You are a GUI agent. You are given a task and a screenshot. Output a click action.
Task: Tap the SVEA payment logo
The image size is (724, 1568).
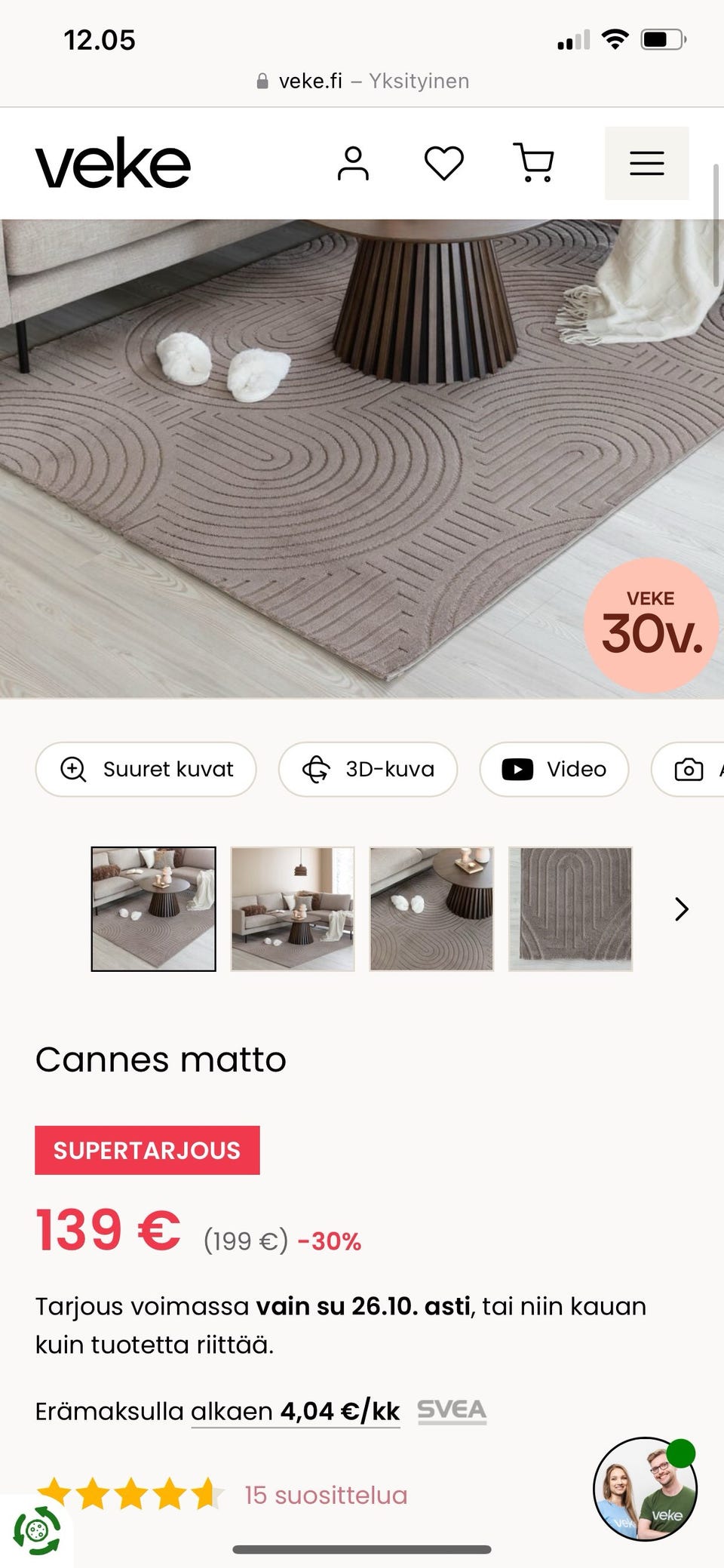tap(452, 1410)
